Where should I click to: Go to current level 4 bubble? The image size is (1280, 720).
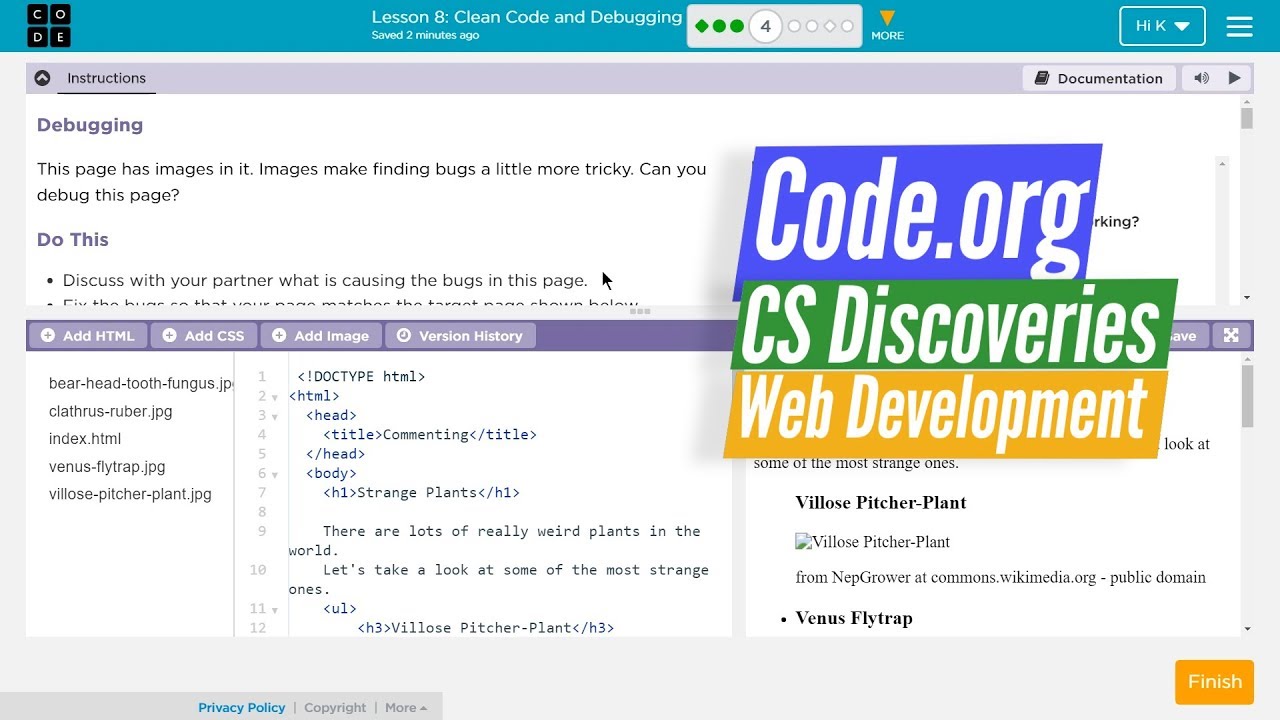pyautogui.click(x=765, y=26)
